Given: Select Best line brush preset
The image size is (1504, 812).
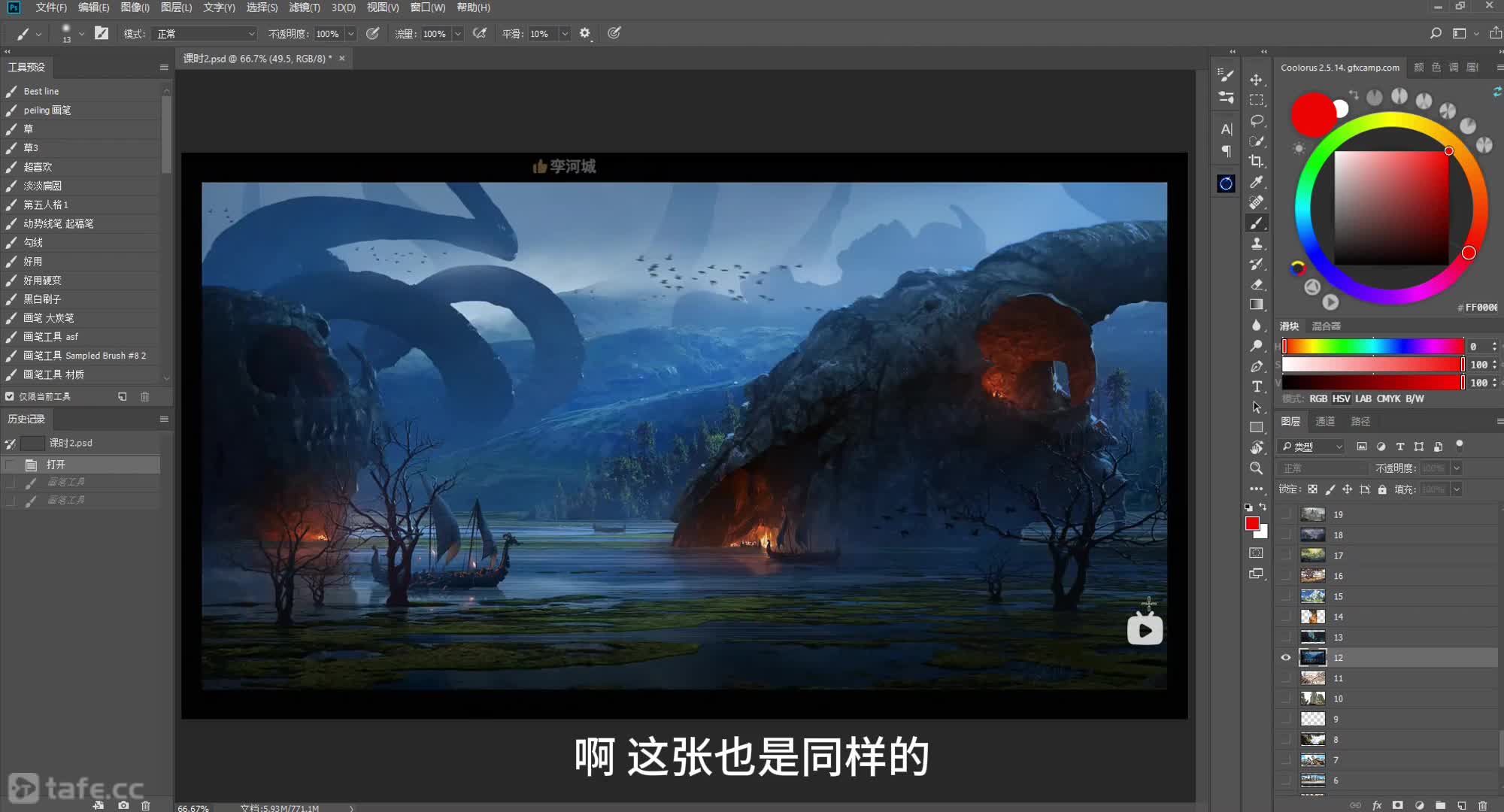Looking at the screenshot, I should (81, 91).
